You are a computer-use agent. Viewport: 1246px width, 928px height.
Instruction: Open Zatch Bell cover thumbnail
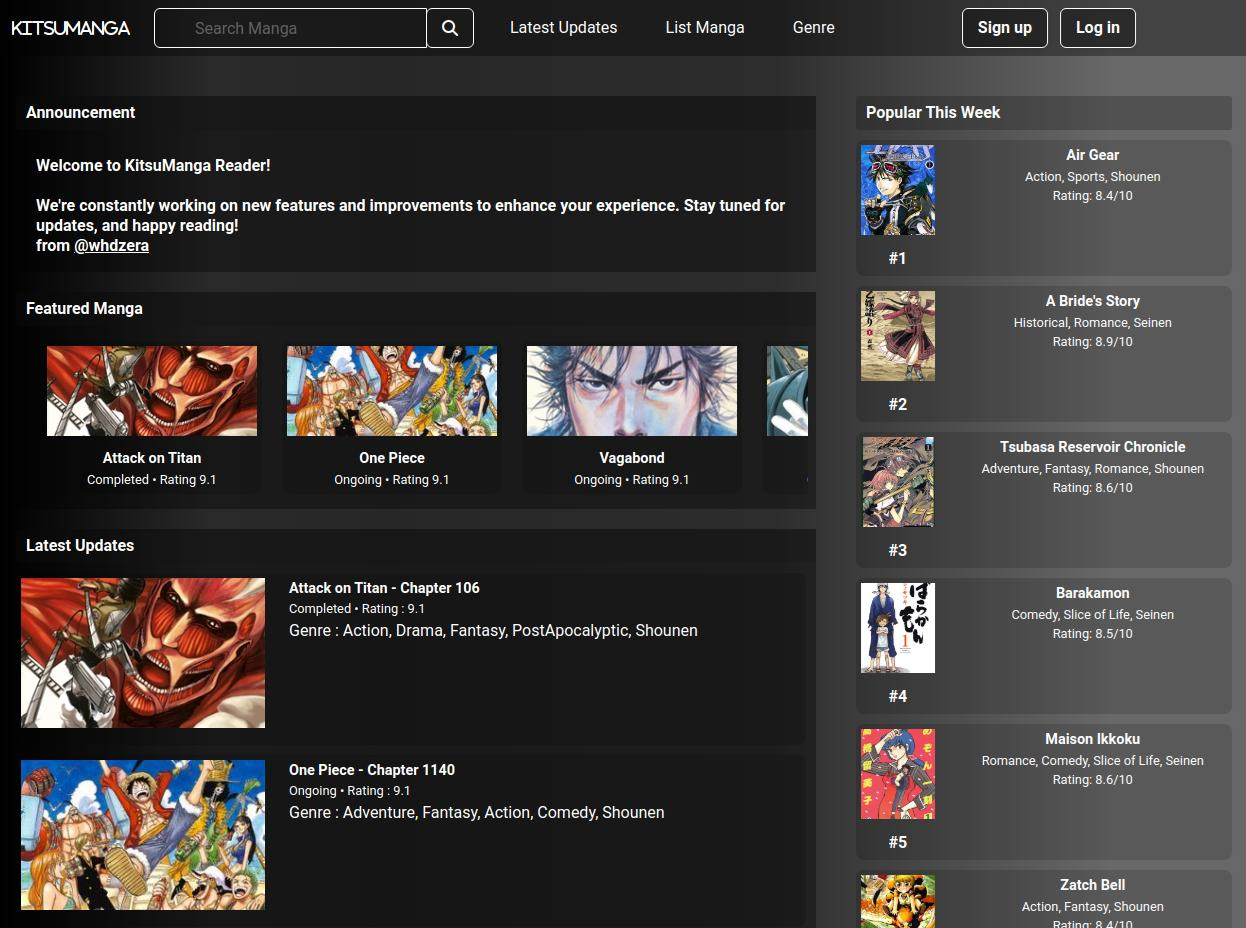click(x=898, y=901)
